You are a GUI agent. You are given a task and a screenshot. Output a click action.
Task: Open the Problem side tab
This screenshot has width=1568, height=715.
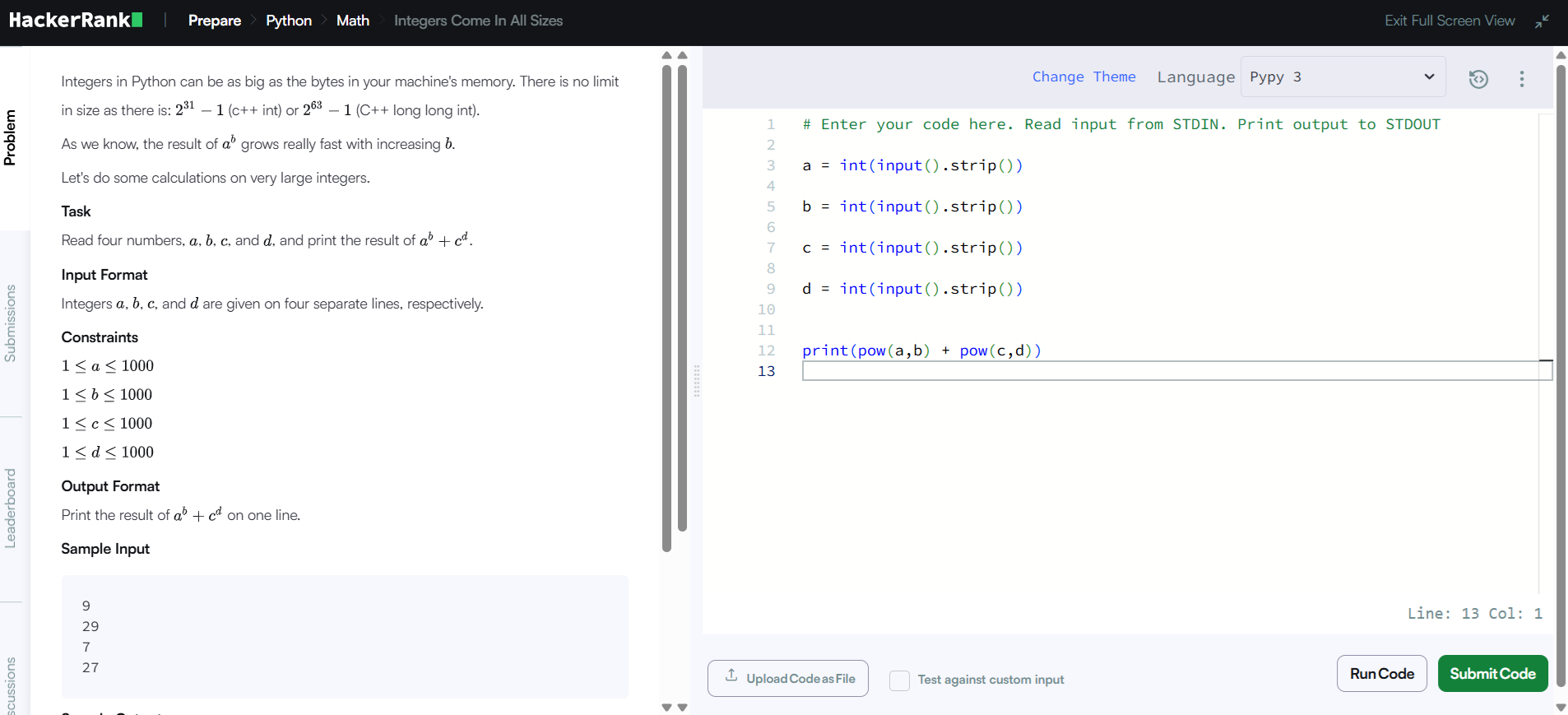pyautogui.click(x=11, y=137)
